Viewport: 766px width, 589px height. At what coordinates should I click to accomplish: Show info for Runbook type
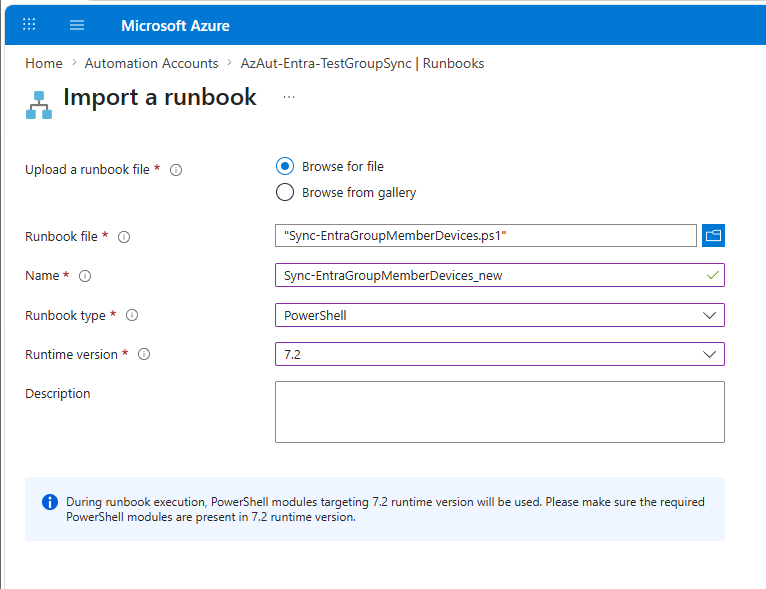tap(132, 315)
